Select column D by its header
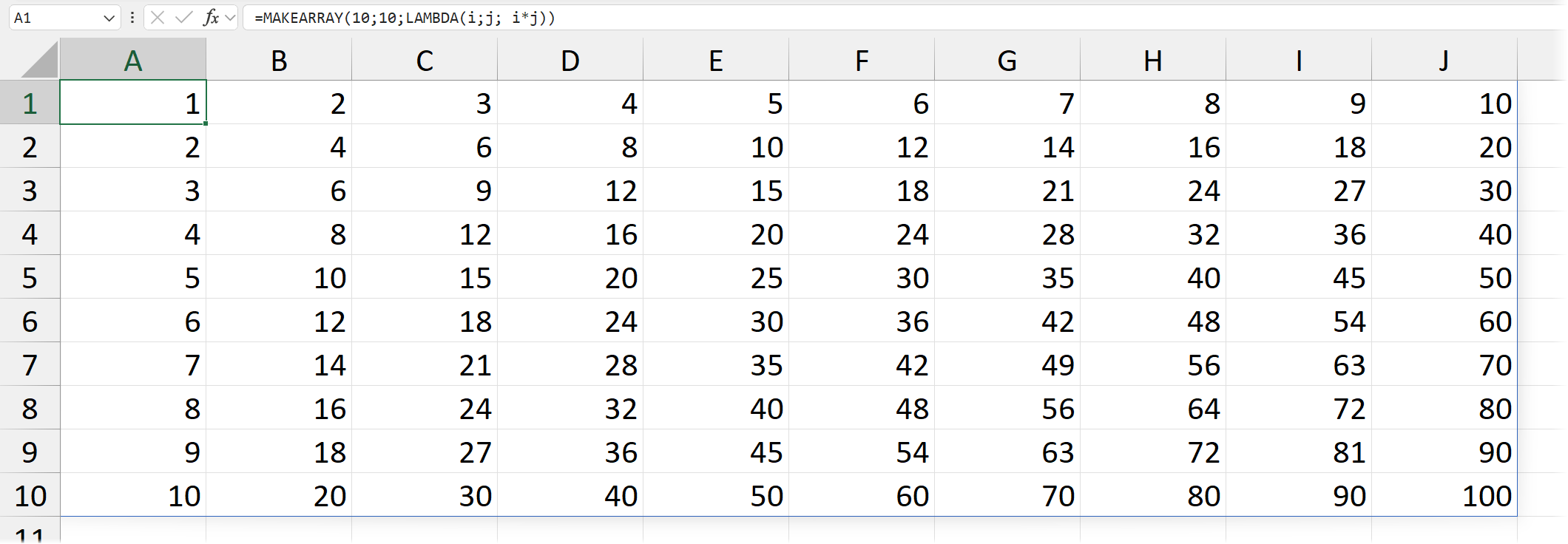The width and height of the screenshot is (1568, 544). coord(570,61)
